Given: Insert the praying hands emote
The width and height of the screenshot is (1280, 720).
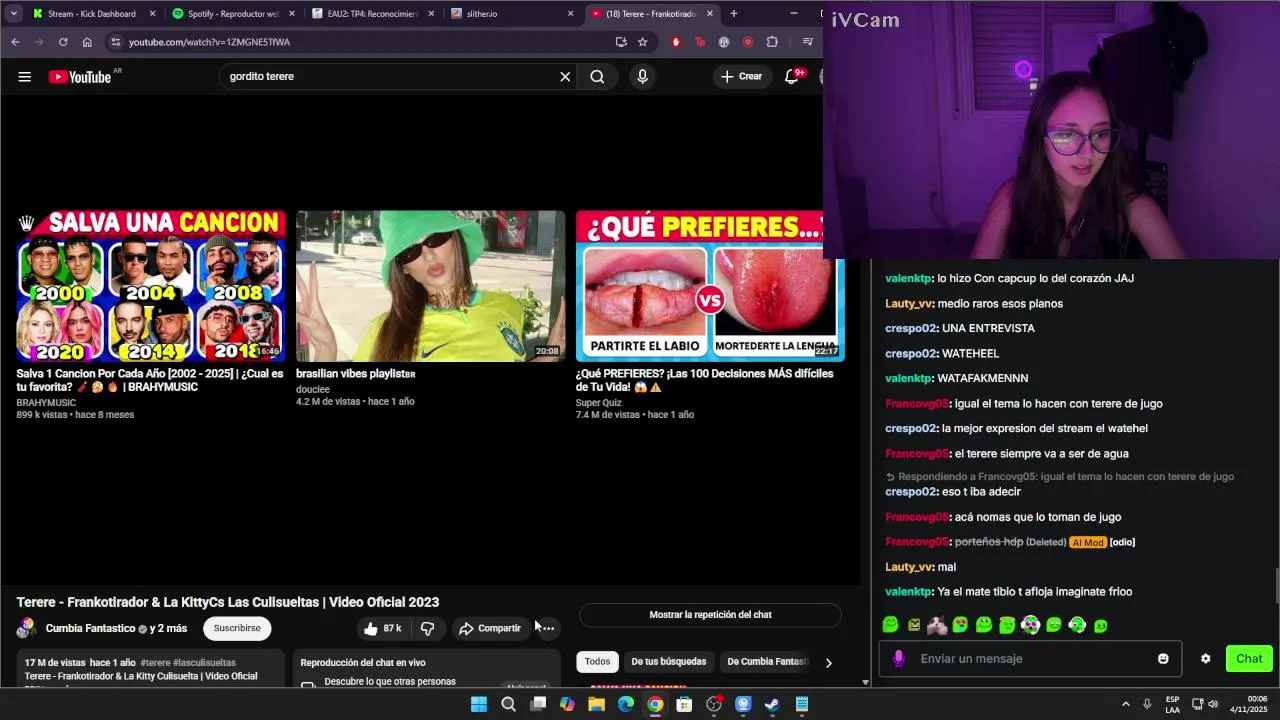Looking at the screenshot, I should click(937, 625).
